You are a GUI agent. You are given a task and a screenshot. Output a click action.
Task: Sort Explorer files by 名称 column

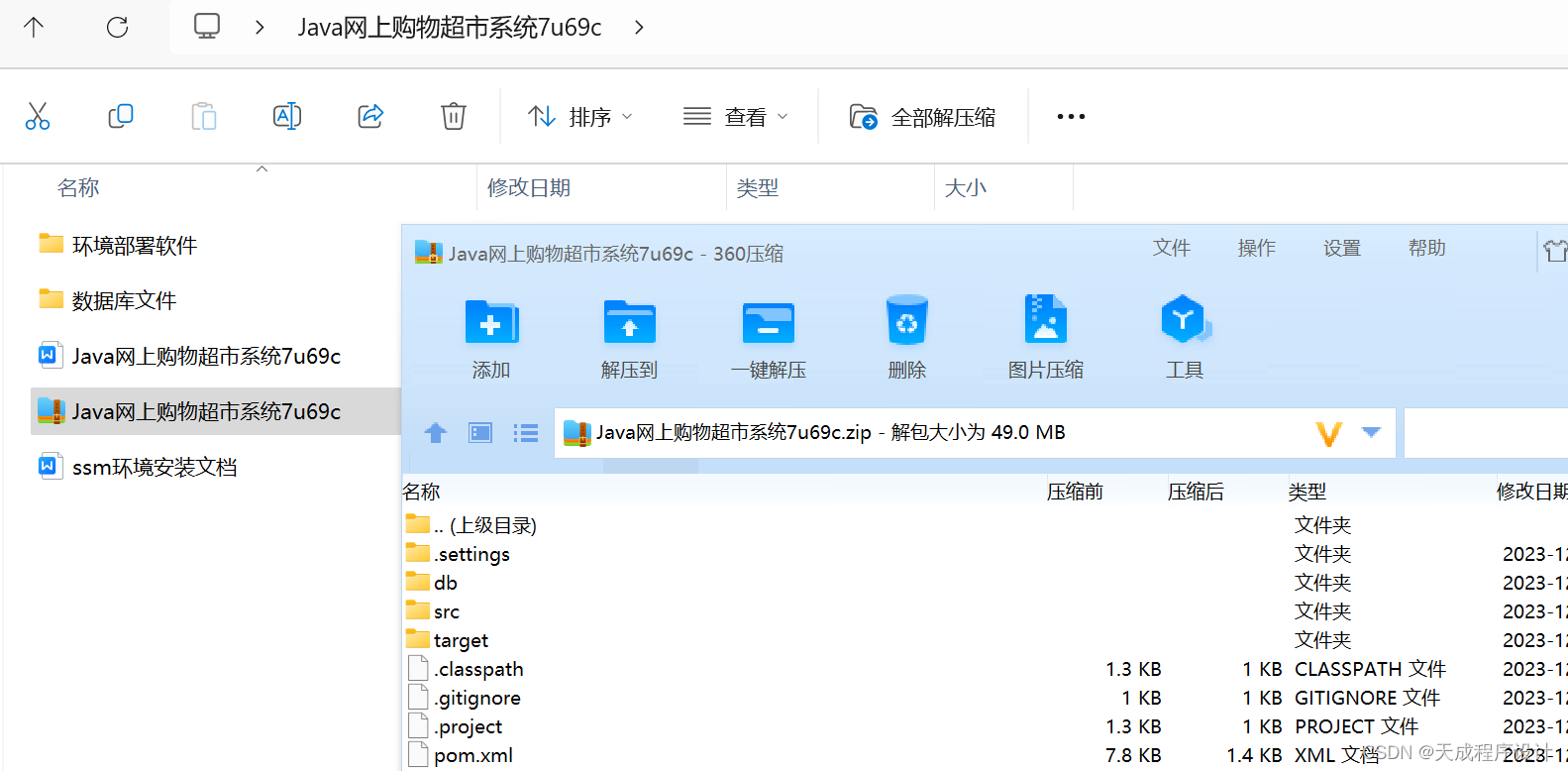(x=78, y=187)
